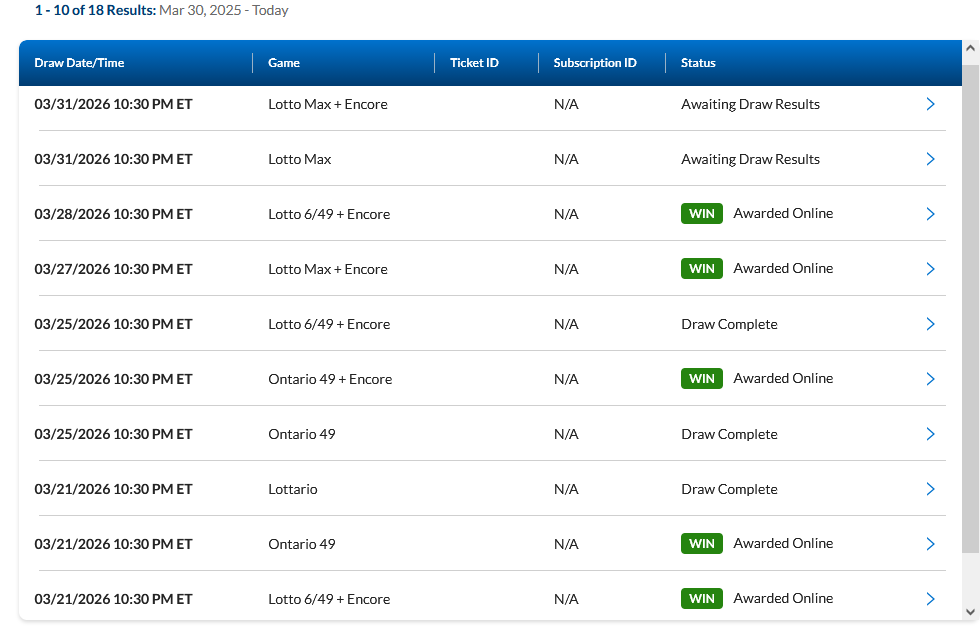Expand chevron for Lotto Max + Encore 03/27/2026
The width and height of the screenshot is (980, 626).
tap(930, 269)
